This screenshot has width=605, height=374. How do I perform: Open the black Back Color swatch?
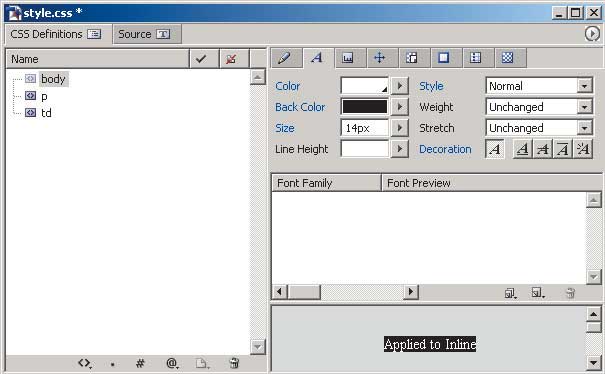pyautogui.click(x=365, y=107)
